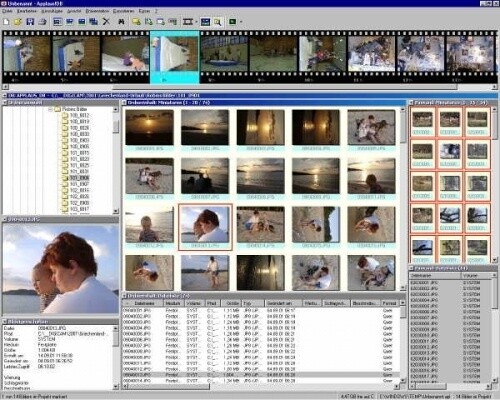Screen dimensions: 500x400
Task: Select the first sunset thumbnail in the grid
Action: click(x=149, y=128)
